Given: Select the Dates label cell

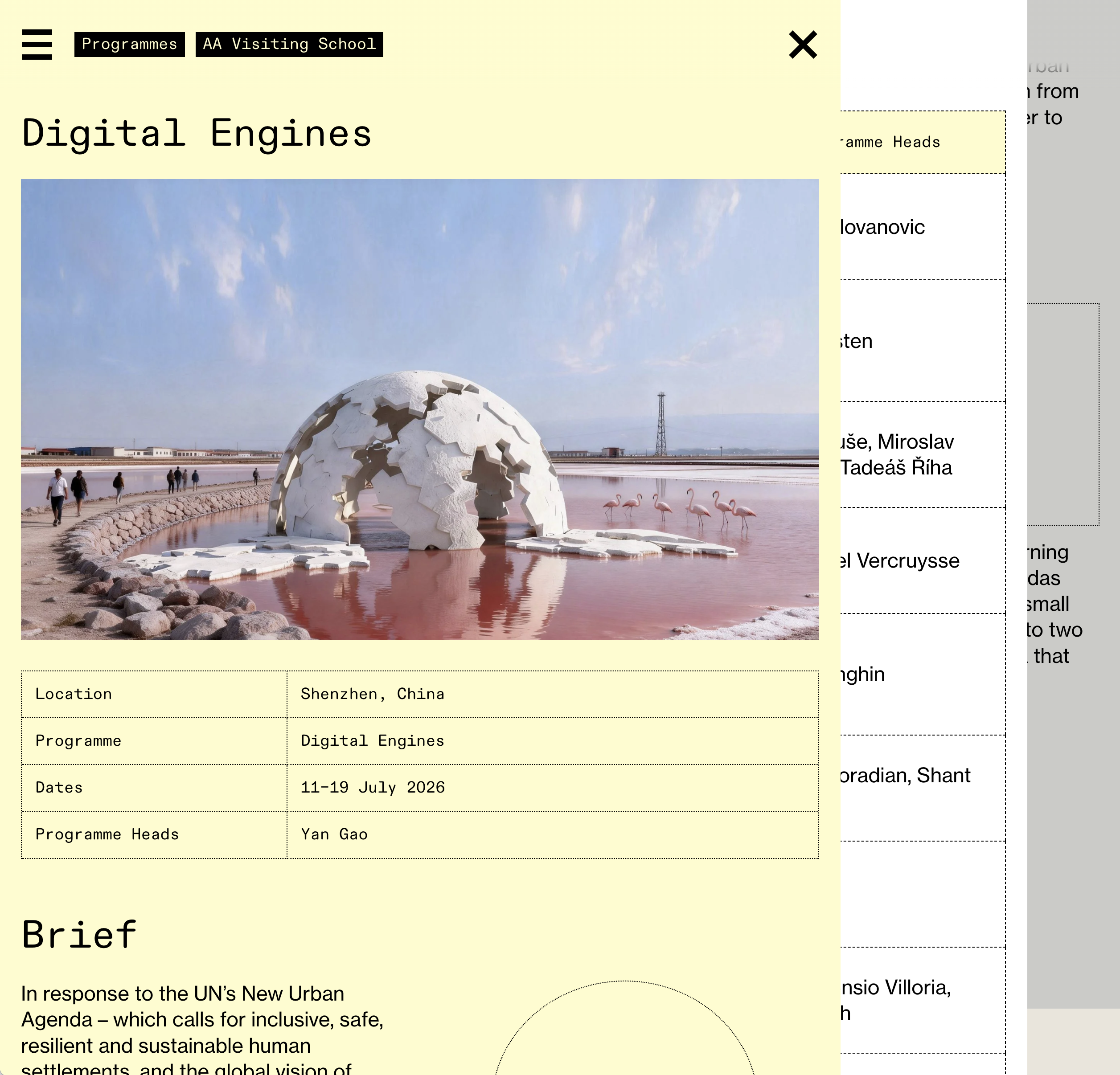Looking at the screenshot, I should (154, 788).
